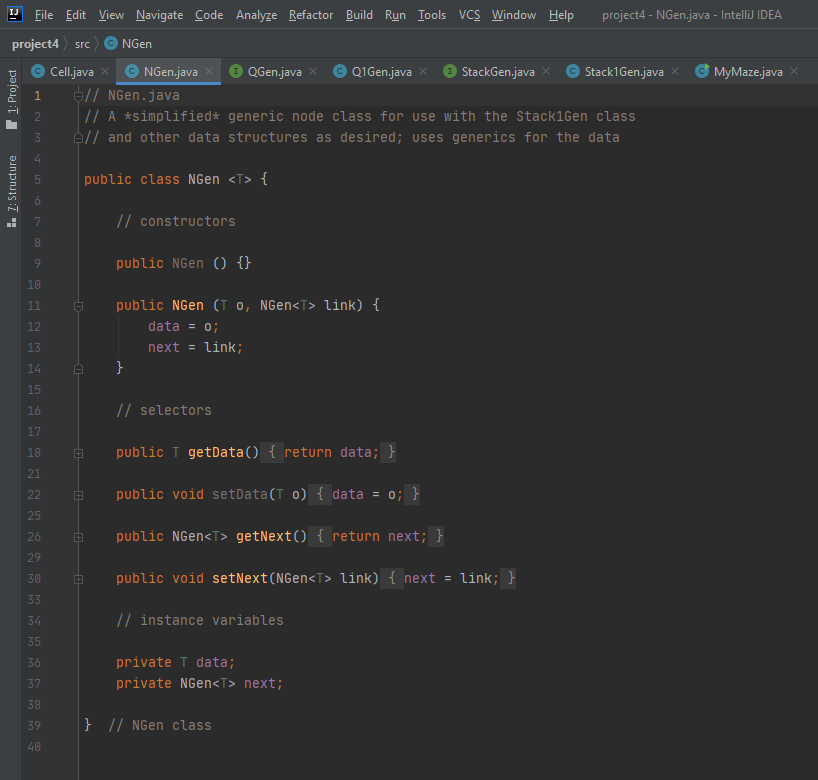This screenshot has height=780, width=818.
Task: Click the '// selectors' comment
Action: [164, 411]
